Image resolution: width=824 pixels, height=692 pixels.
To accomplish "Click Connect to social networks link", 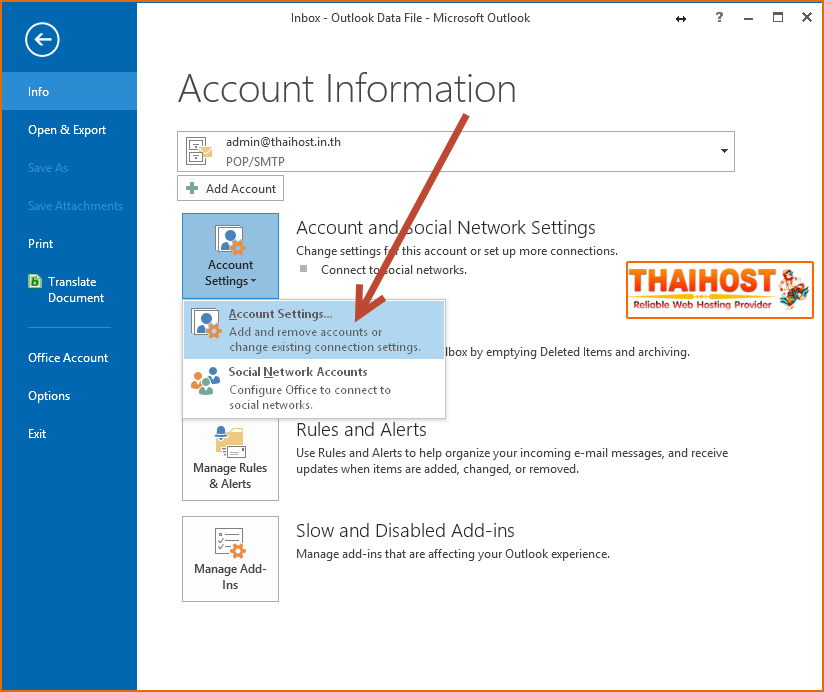I will tap(394, 270).
